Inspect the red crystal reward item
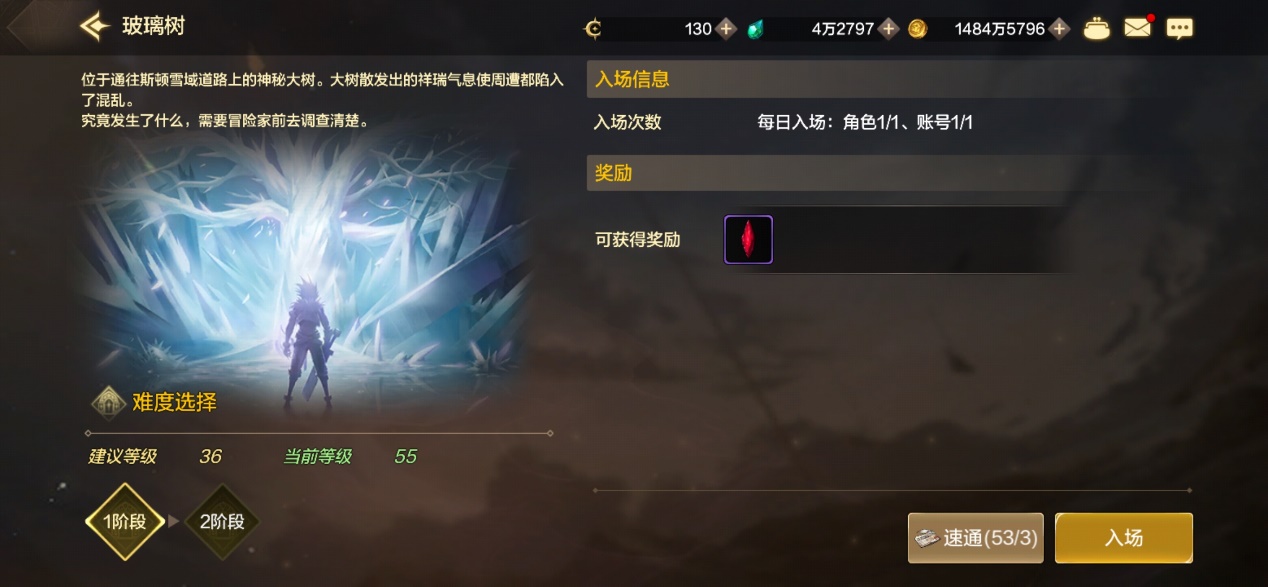The width and height of the screenshot is (1268, 587). click(748, 240)
